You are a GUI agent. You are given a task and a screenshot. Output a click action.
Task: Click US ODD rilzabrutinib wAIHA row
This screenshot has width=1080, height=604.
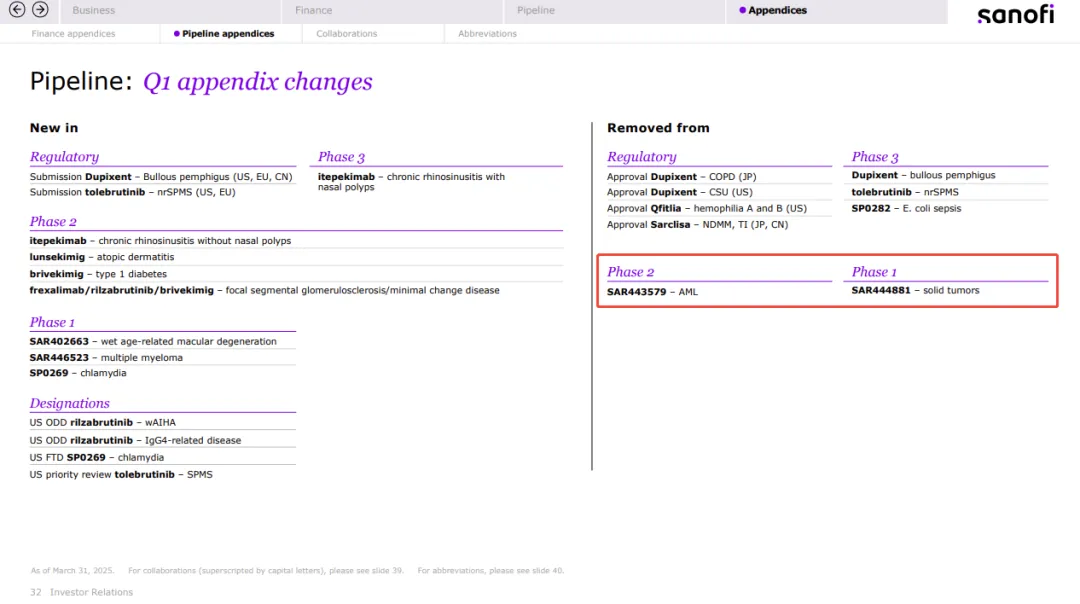[x=103, y=423]
